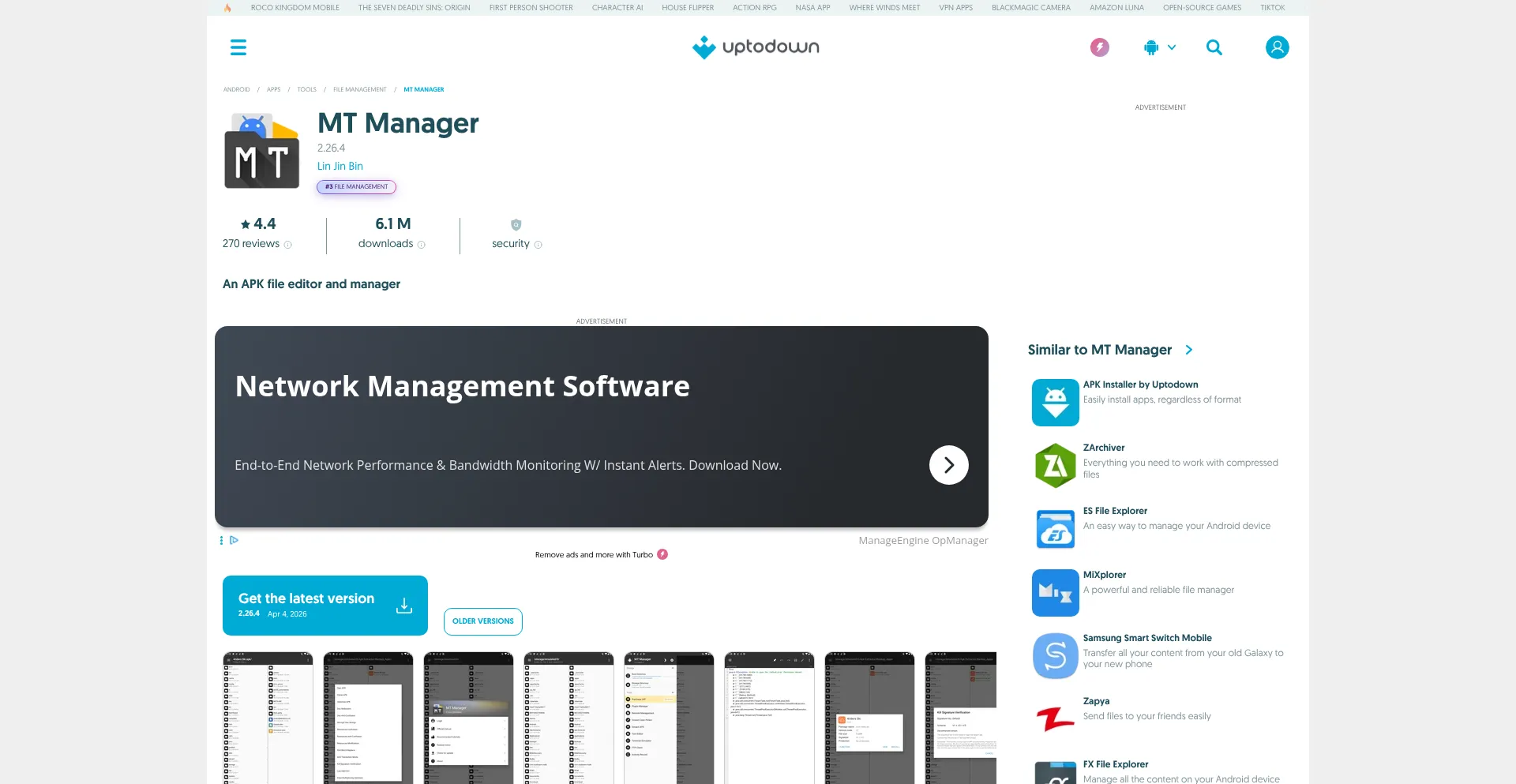Image resolution: width=1516 pixels, height=784 pixels.
Task: Open FX File Explorer title link
Action: click(x=1116, y=764)
